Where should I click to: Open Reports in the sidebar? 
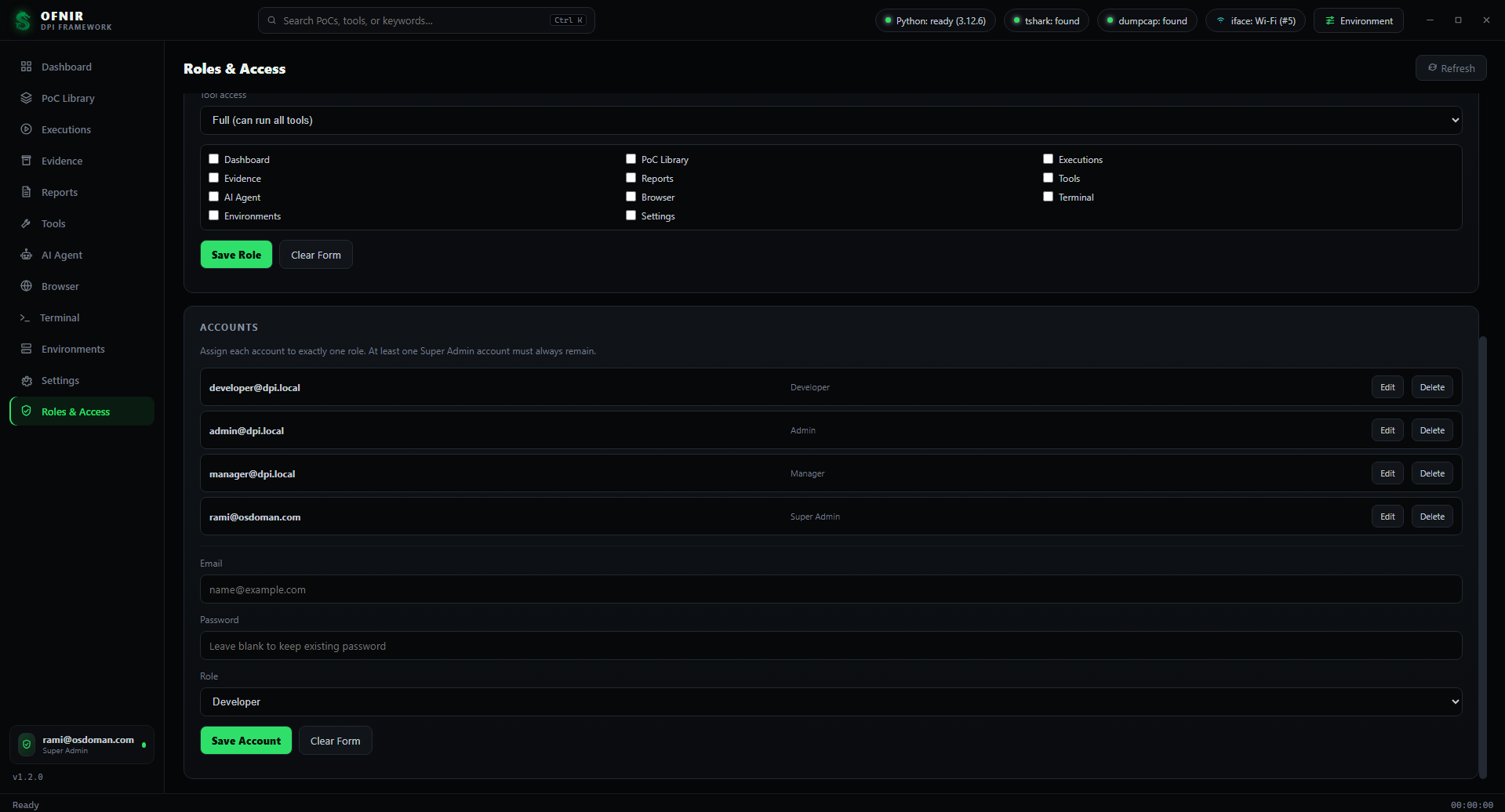[x=82, y=192]
